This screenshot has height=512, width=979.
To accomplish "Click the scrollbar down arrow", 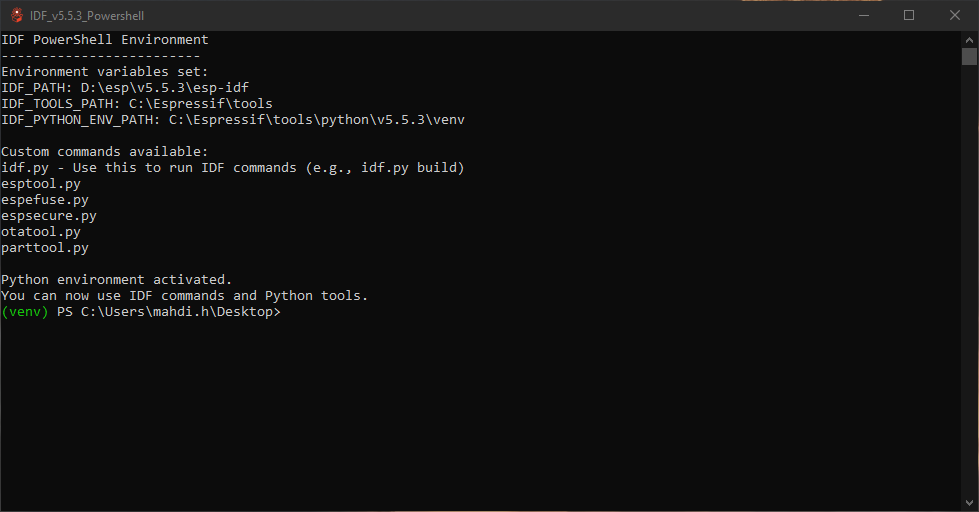I will [969, 503].
